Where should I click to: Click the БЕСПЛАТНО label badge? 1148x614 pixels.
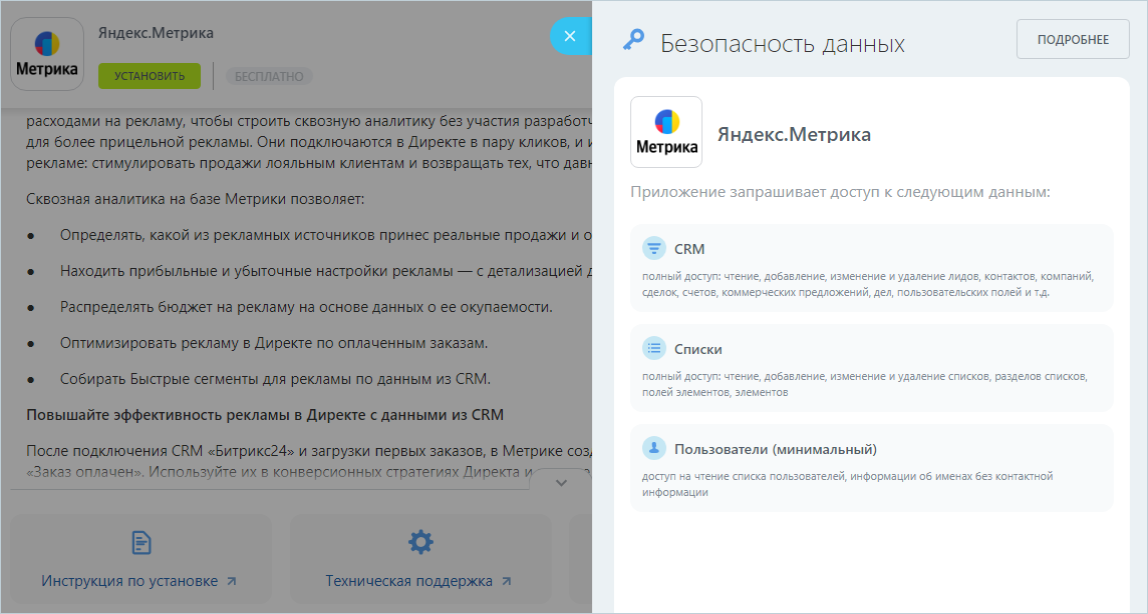tap(269, 76)
